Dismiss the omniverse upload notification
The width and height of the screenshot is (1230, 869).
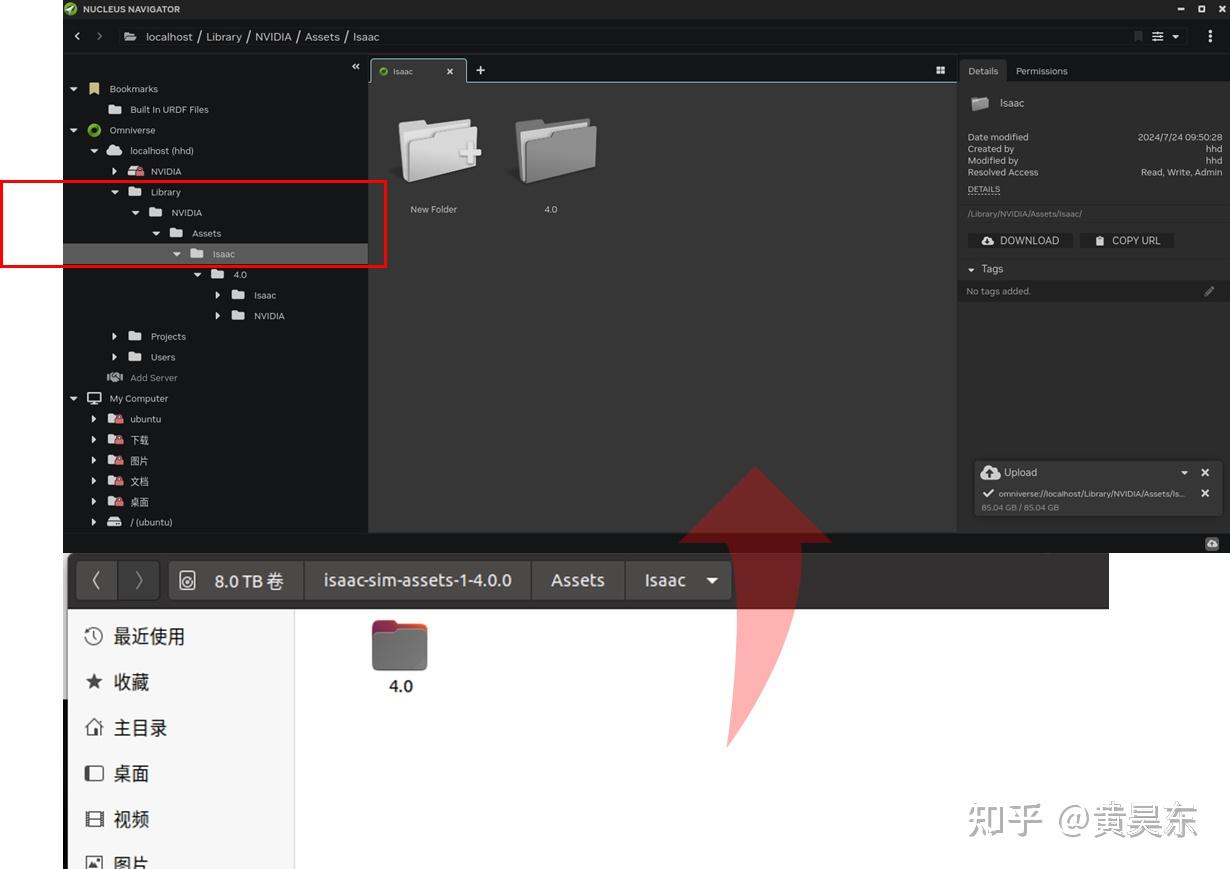[1205, 493]
